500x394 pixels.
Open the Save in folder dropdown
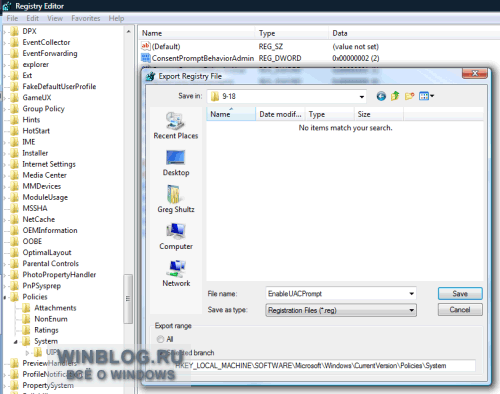(362, 97)
